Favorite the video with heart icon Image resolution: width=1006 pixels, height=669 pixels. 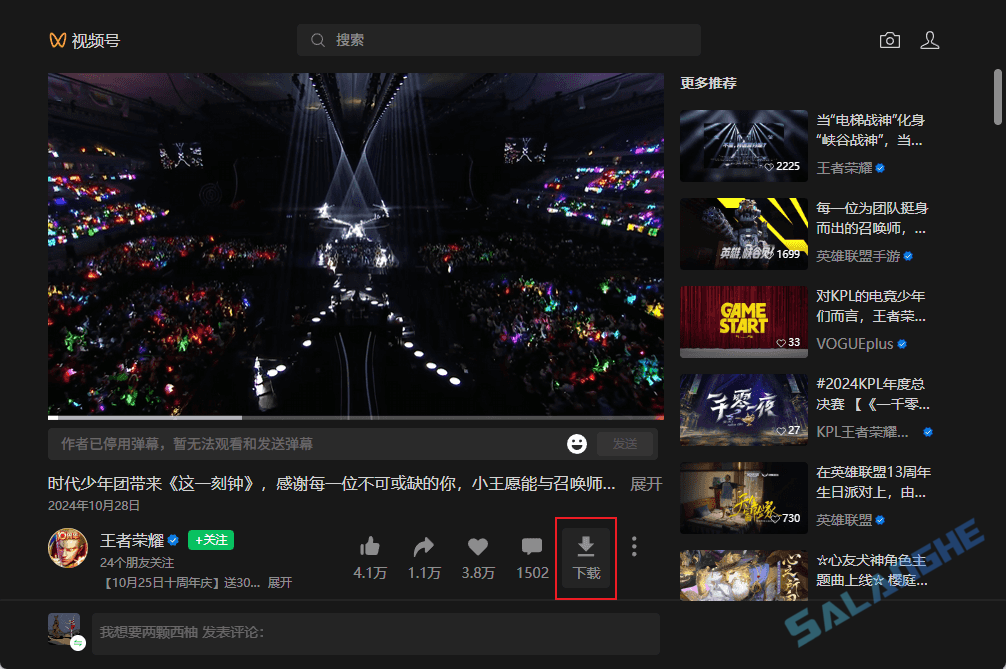click(478, 547)
